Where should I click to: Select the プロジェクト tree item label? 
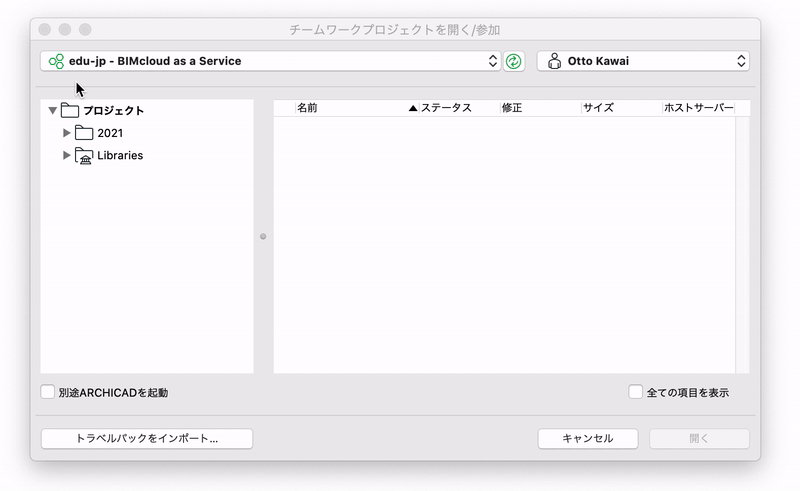click(x=114, y=111)
